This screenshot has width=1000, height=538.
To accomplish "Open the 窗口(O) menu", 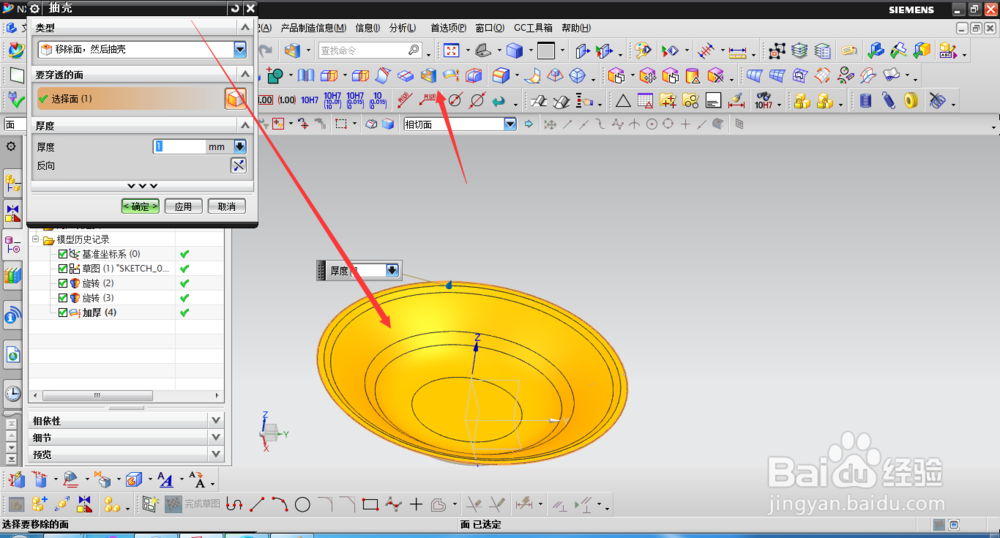I will 490,27.
